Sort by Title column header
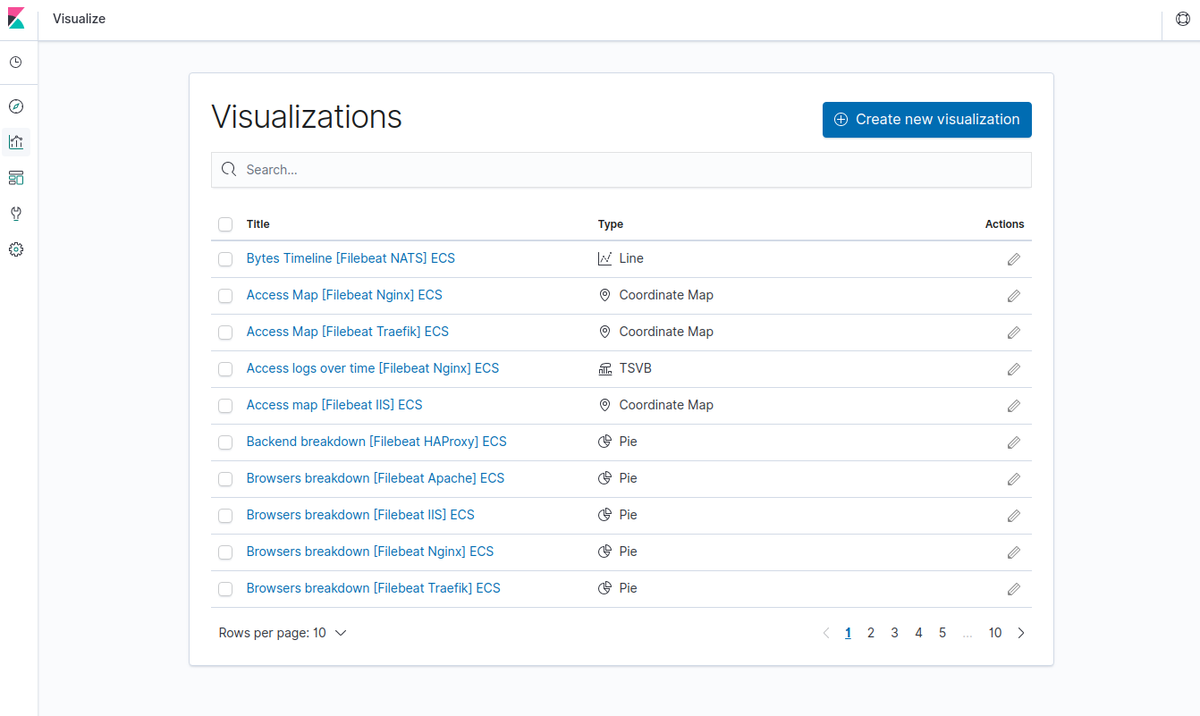The width and height of the screenshot is (1200, 716). click(x=258, y=224)
